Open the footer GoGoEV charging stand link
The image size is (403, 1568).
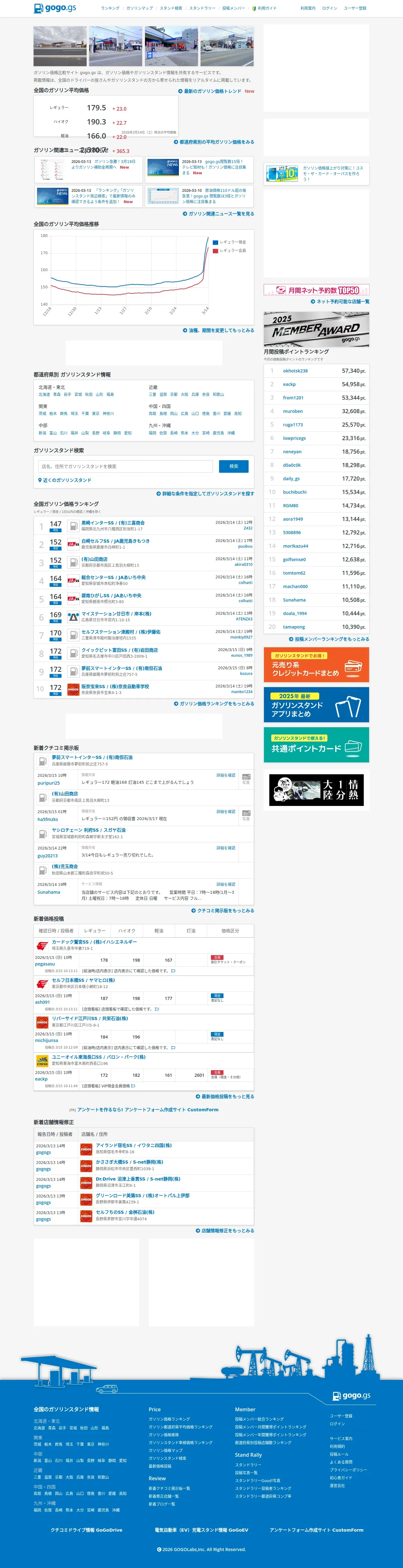201,1530
